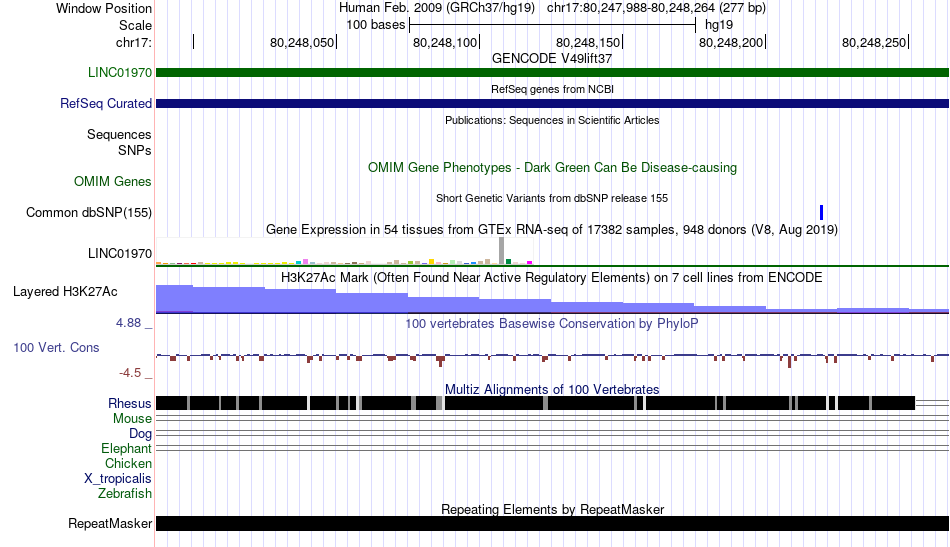Click the green LINC01970 GENCODE gene bar
Viewport: 950px width, 547px height.
click(x=553, y=73)
